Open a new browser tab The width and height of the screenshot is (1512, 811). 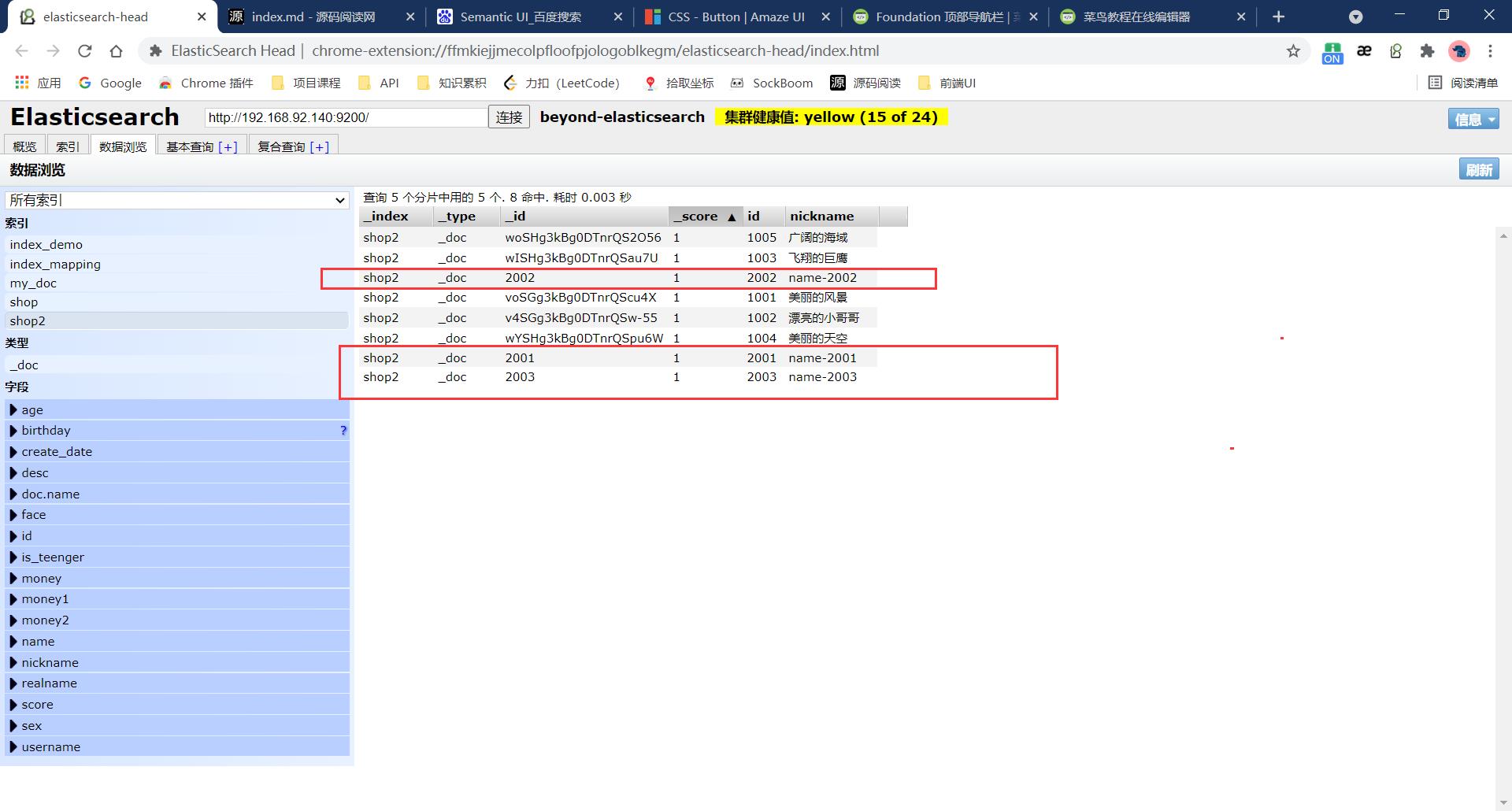(x=1278, y=17)
